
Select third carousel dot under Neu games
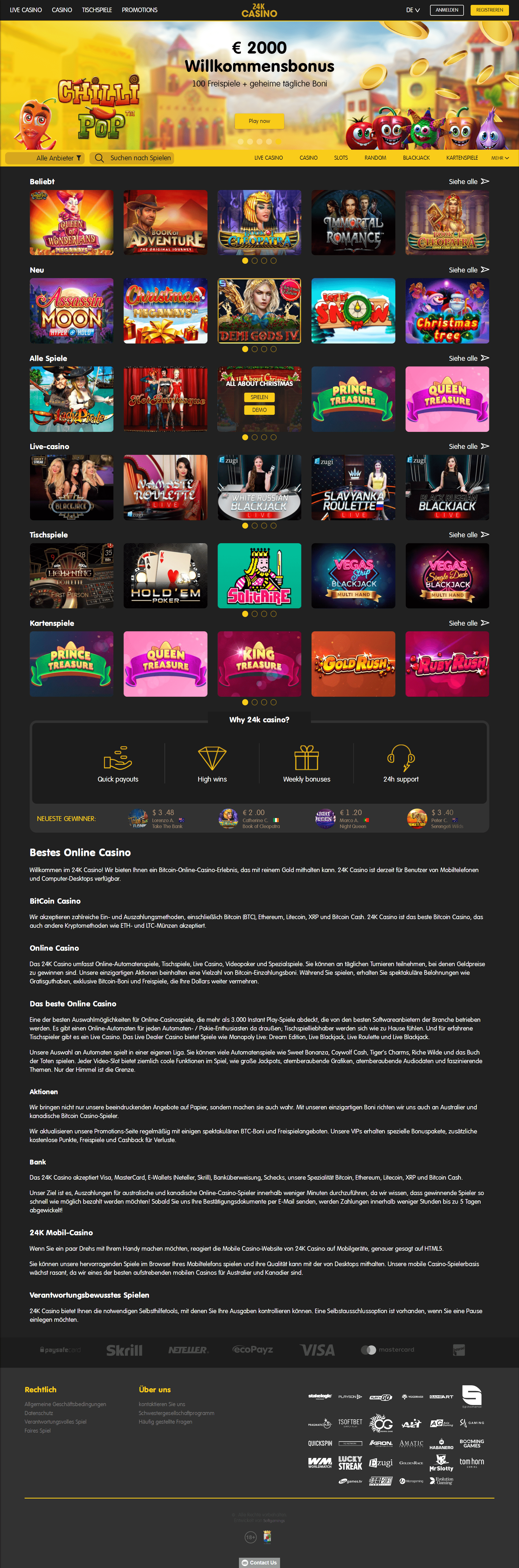click(x=264, y=349)
